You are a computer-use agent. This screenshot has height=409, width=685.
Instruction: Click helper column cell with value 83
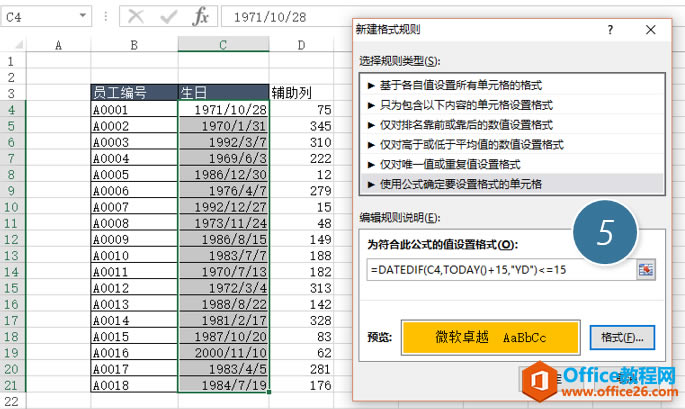click(x=301, y=336)
